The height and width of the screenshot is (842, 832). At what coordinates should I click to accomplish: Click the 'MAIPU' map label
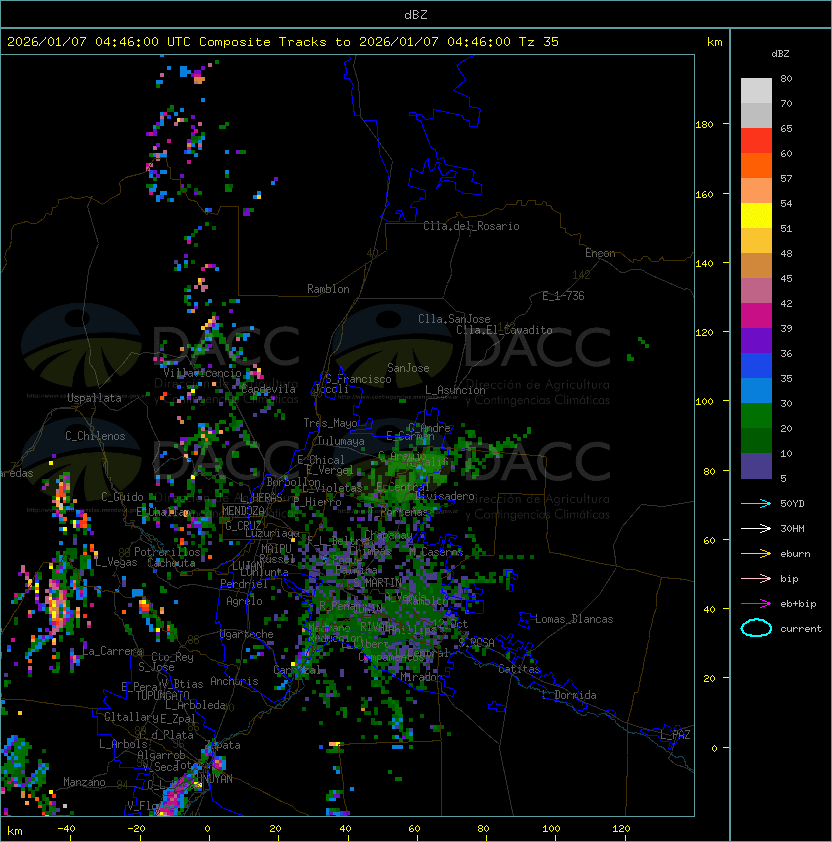pyautogui.click(x=276, y=549)
